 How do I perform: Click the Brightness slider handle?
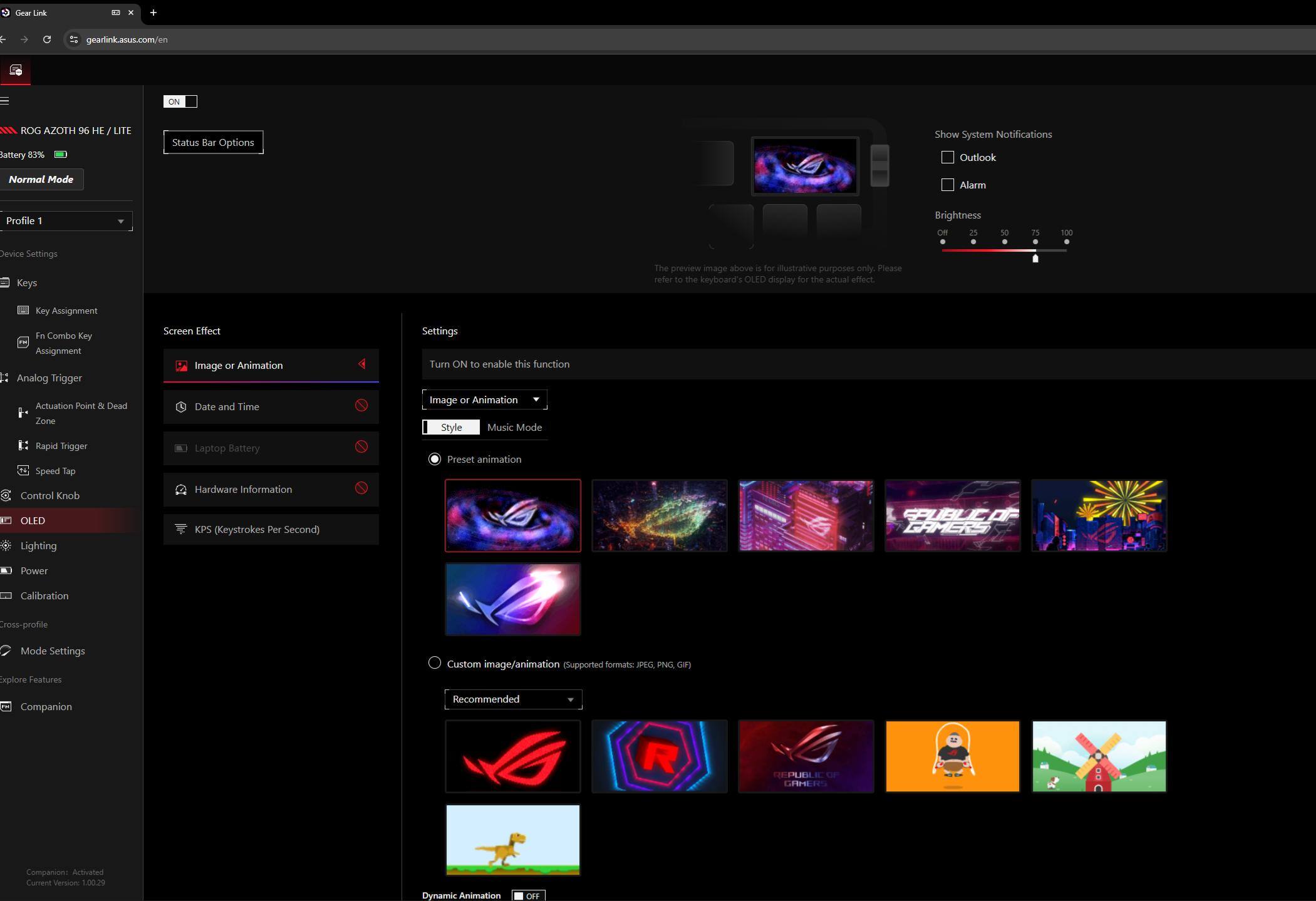tap(1035, 258)
